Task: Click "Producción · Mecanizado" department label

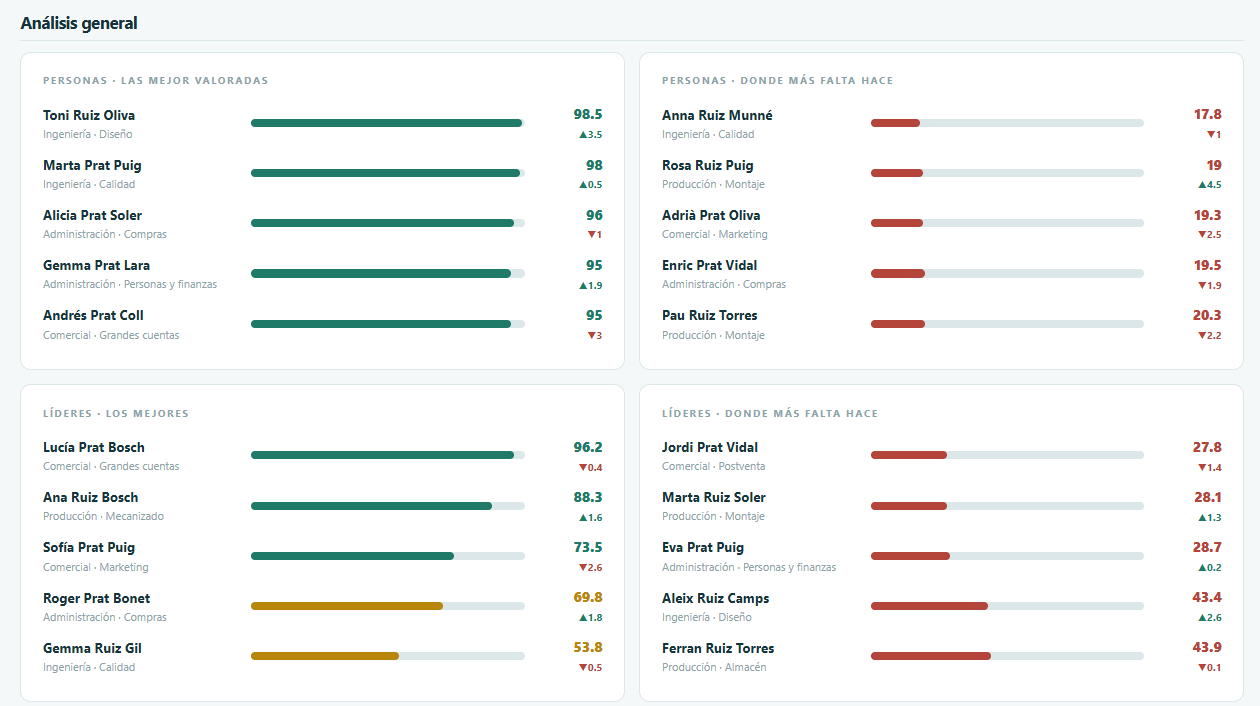Action: point(103,517)
